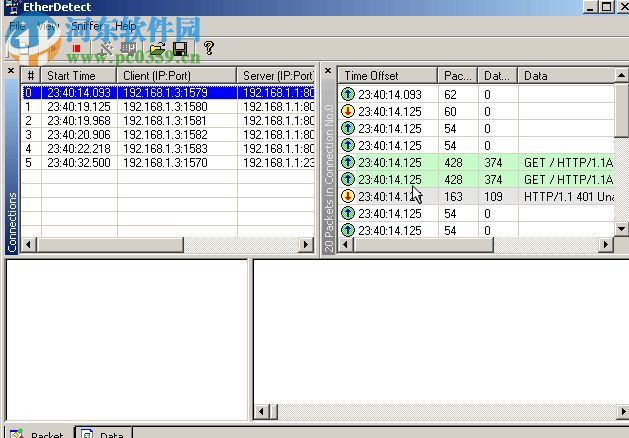Open help with the yellow question mark icon
Screen dimensions: 629x438
(x=209, y=48)
